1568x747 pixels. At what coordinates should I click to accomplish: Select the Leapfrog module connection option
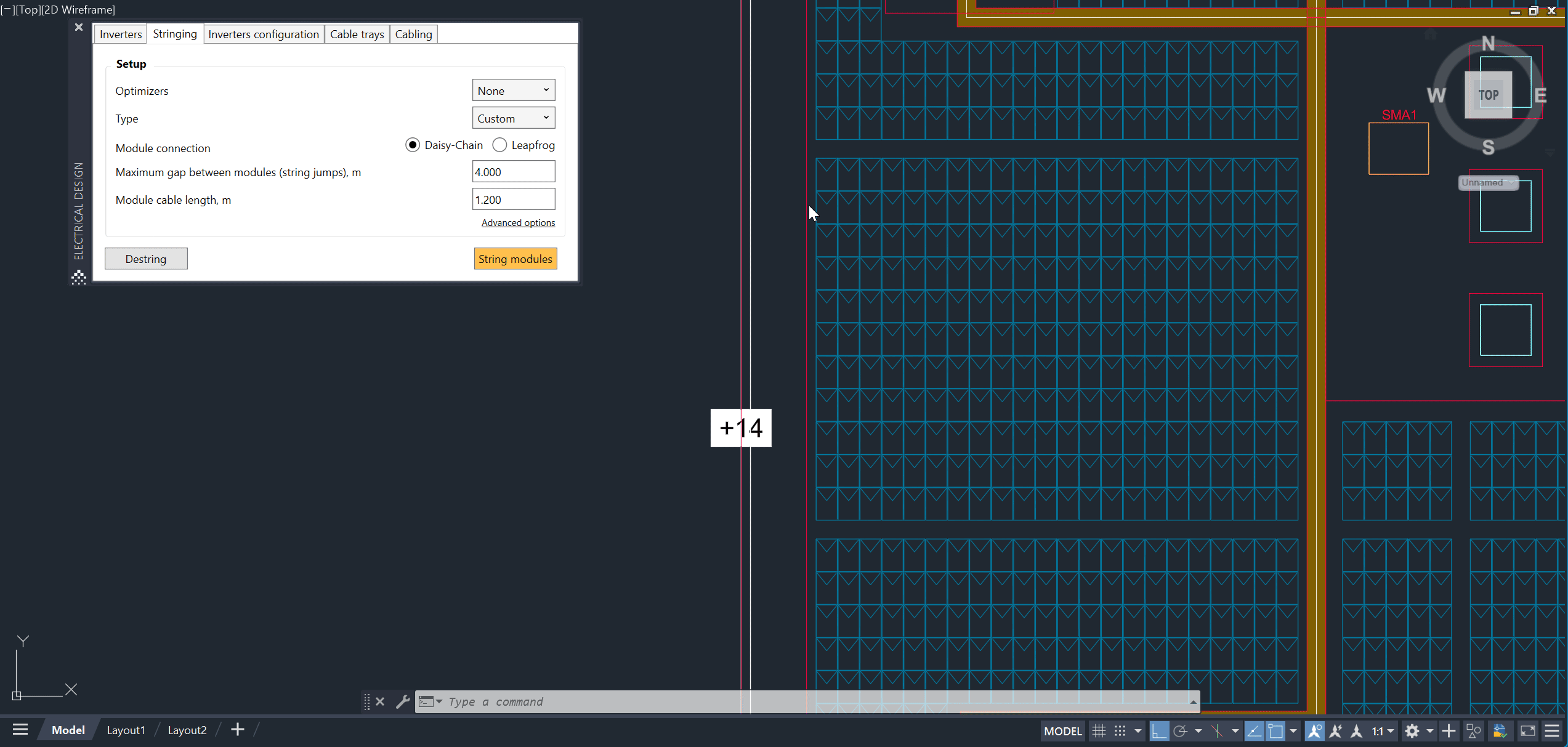pos(499,145)
